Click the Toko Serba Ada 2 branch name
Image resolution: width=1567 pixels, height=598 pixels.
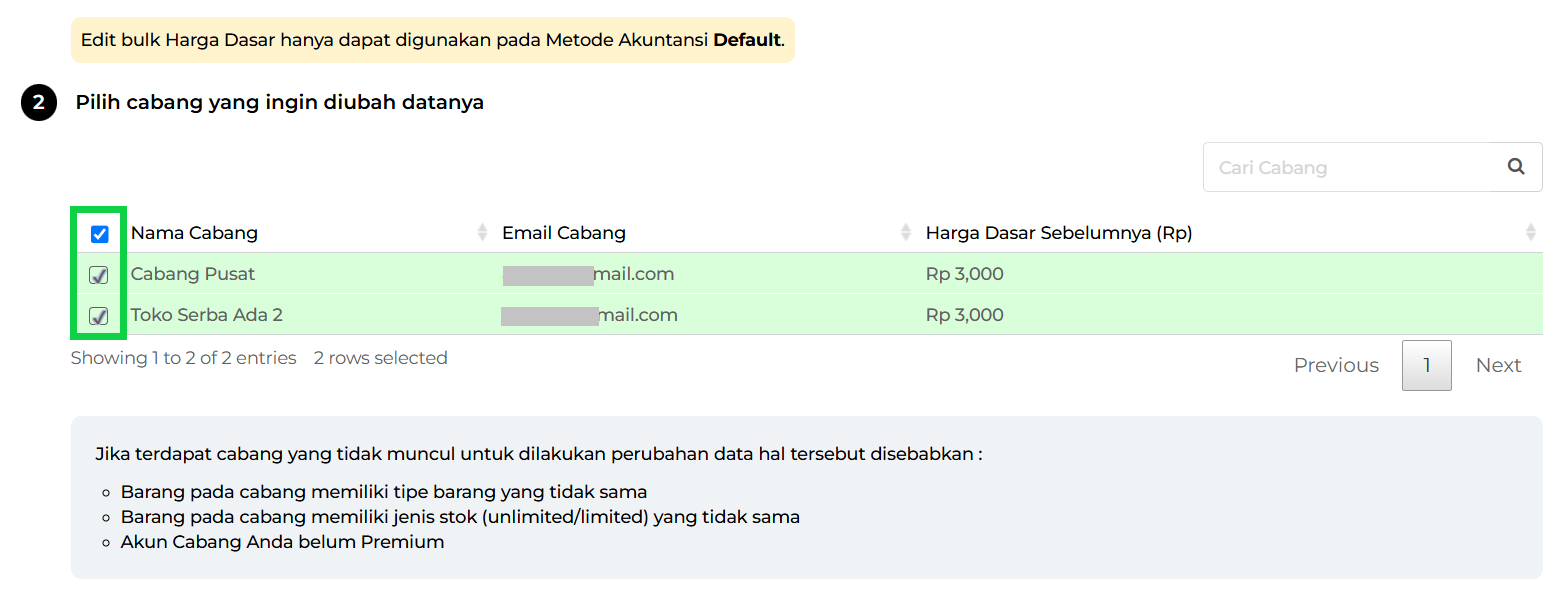(206, 315)
